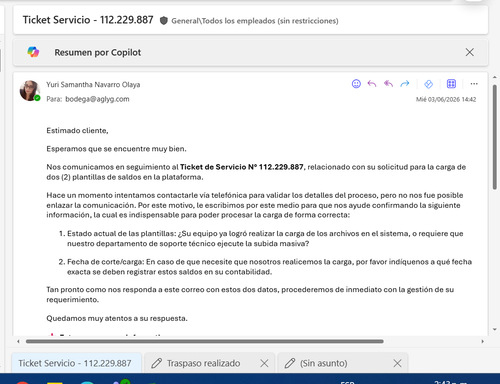Expand Resumen por Copilot summary

[250, 52]
